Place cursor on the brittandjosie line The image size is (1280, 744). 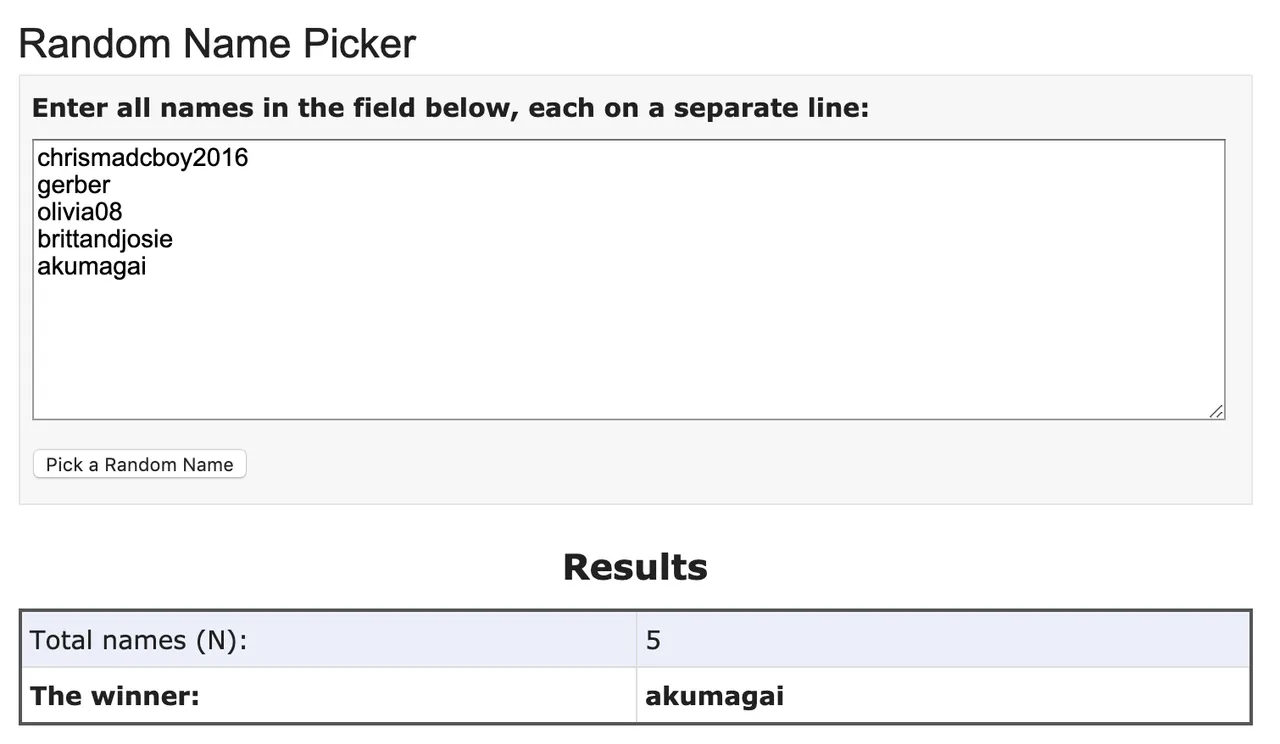(105, 239)
